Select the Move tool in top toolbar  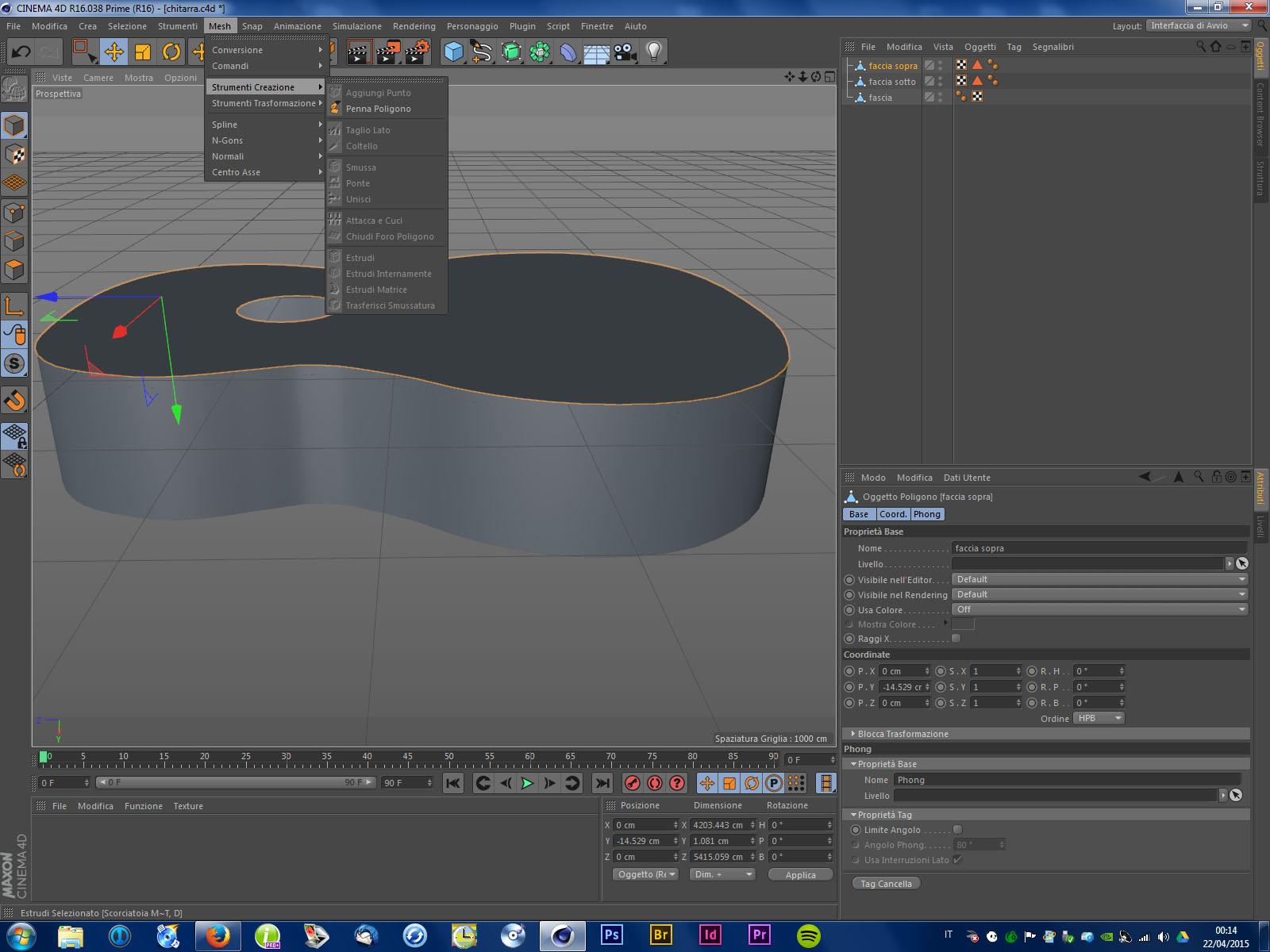[114, 52]
